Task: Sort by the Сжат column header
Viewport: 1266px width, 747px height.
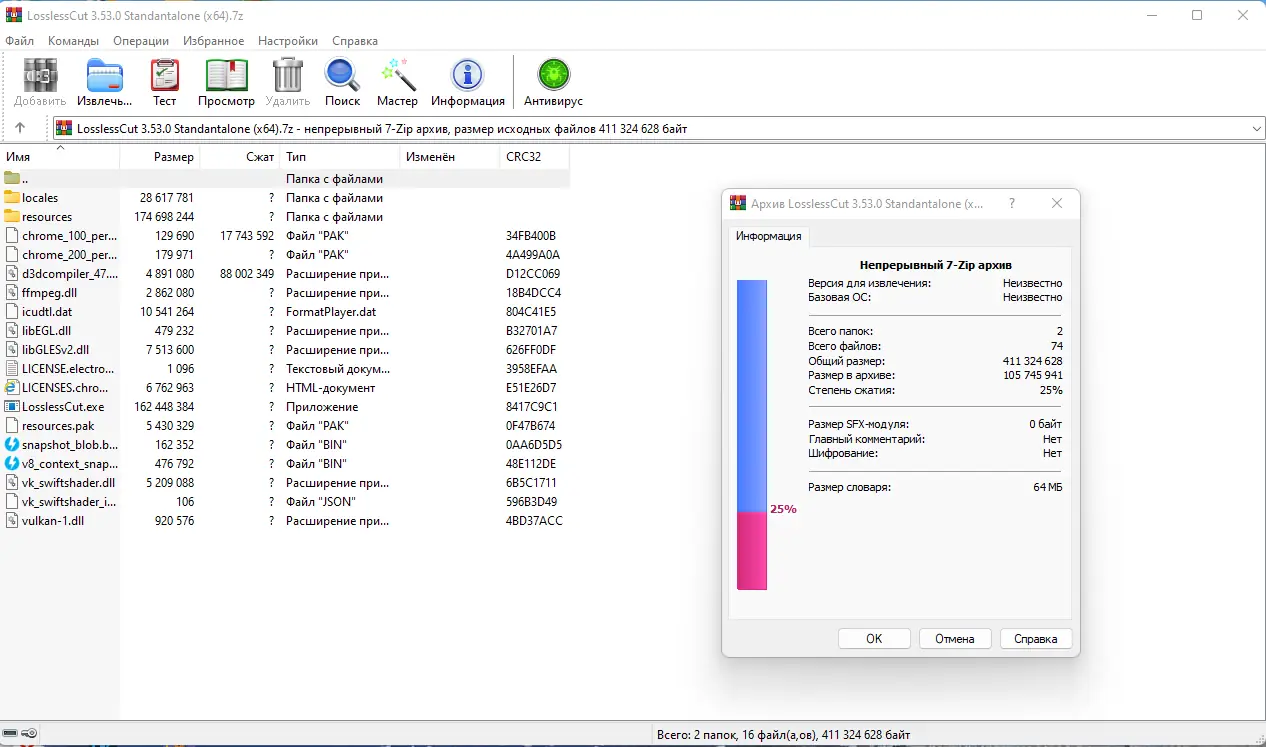Action: 240,157
